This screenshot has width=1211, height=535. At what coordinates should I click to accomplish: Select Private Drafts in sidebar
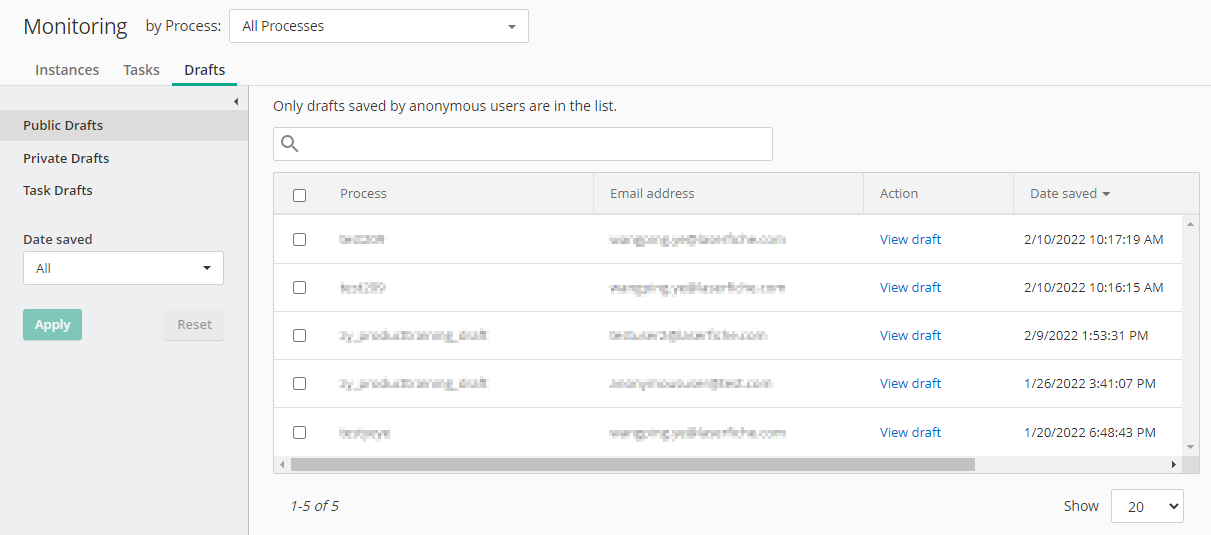[x=66, y=158]
